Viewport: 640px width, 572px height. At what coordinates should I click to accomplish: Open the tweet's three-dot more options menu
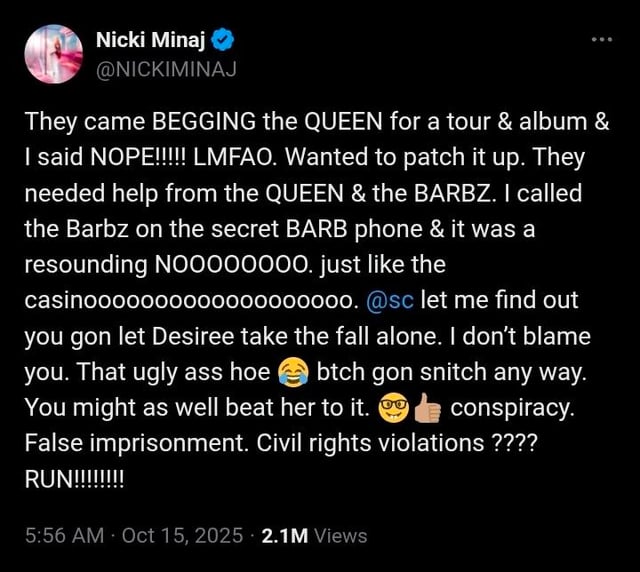pos(600,39)
